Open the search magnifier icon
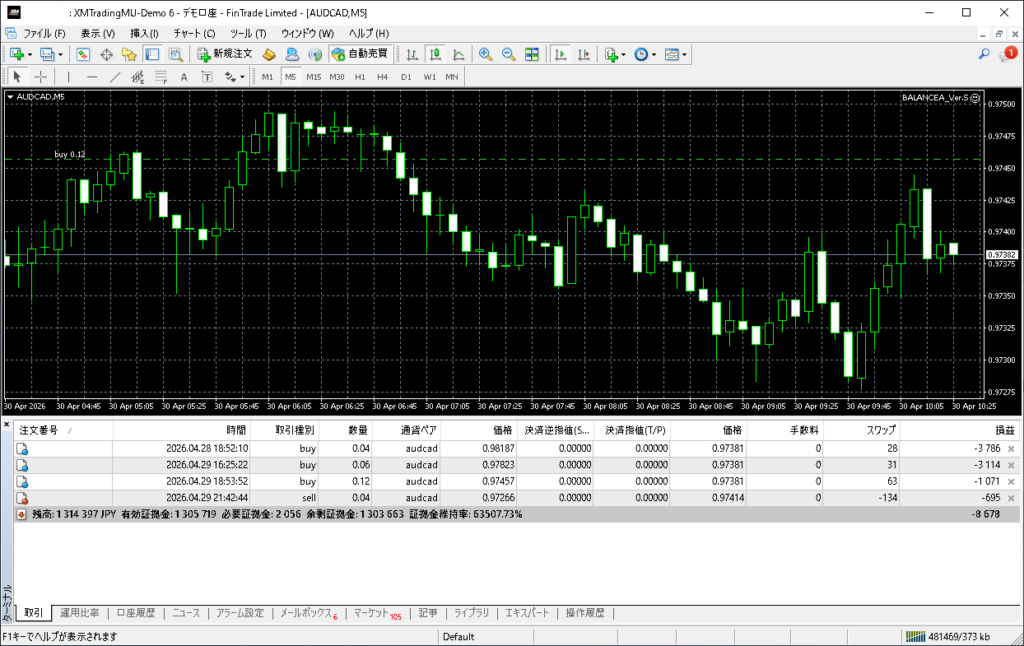This screenshot has height=646, width=1024. [984, 54]
